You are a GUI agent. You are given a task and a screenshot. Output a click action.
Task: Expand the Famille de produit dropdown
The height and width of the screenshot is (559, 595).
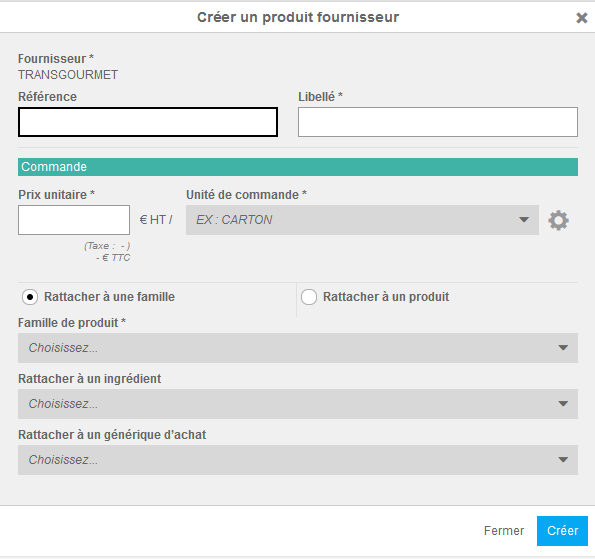pyautogui.click(x=298, y=348)
